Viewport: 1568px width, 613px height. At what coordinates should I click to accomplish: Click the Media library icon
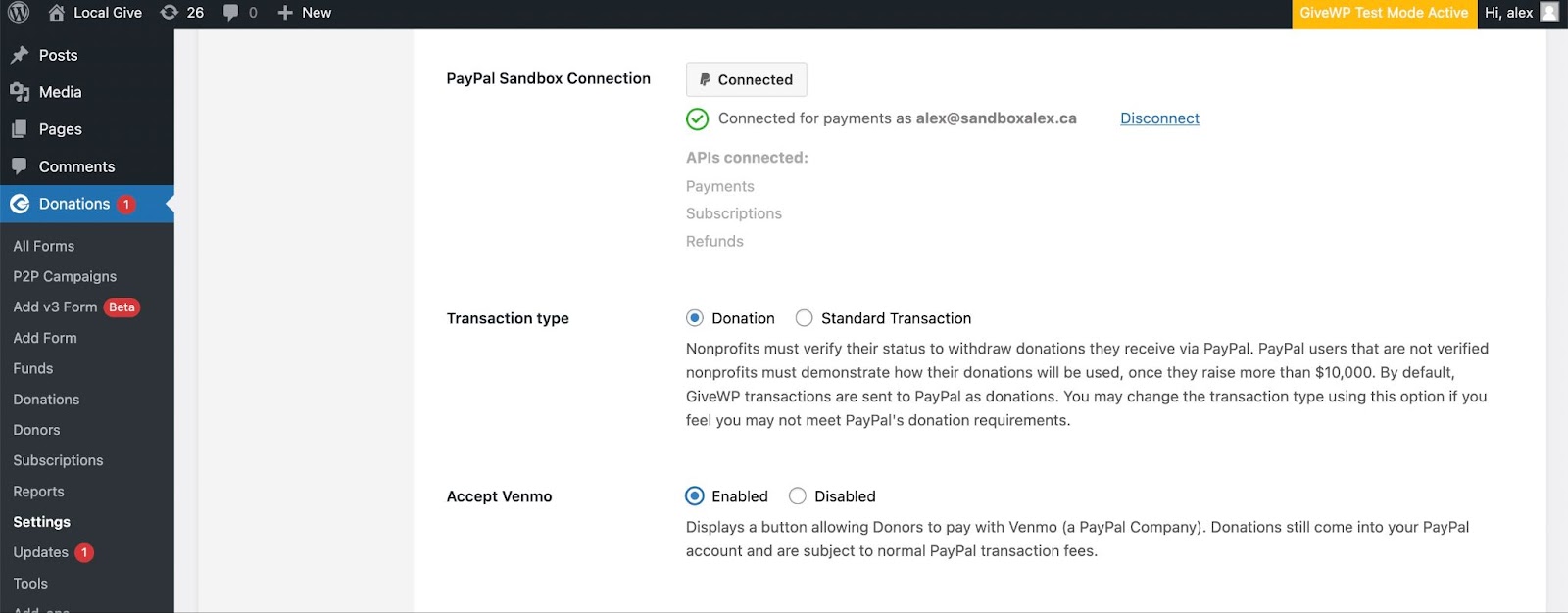tap(20, 92)
